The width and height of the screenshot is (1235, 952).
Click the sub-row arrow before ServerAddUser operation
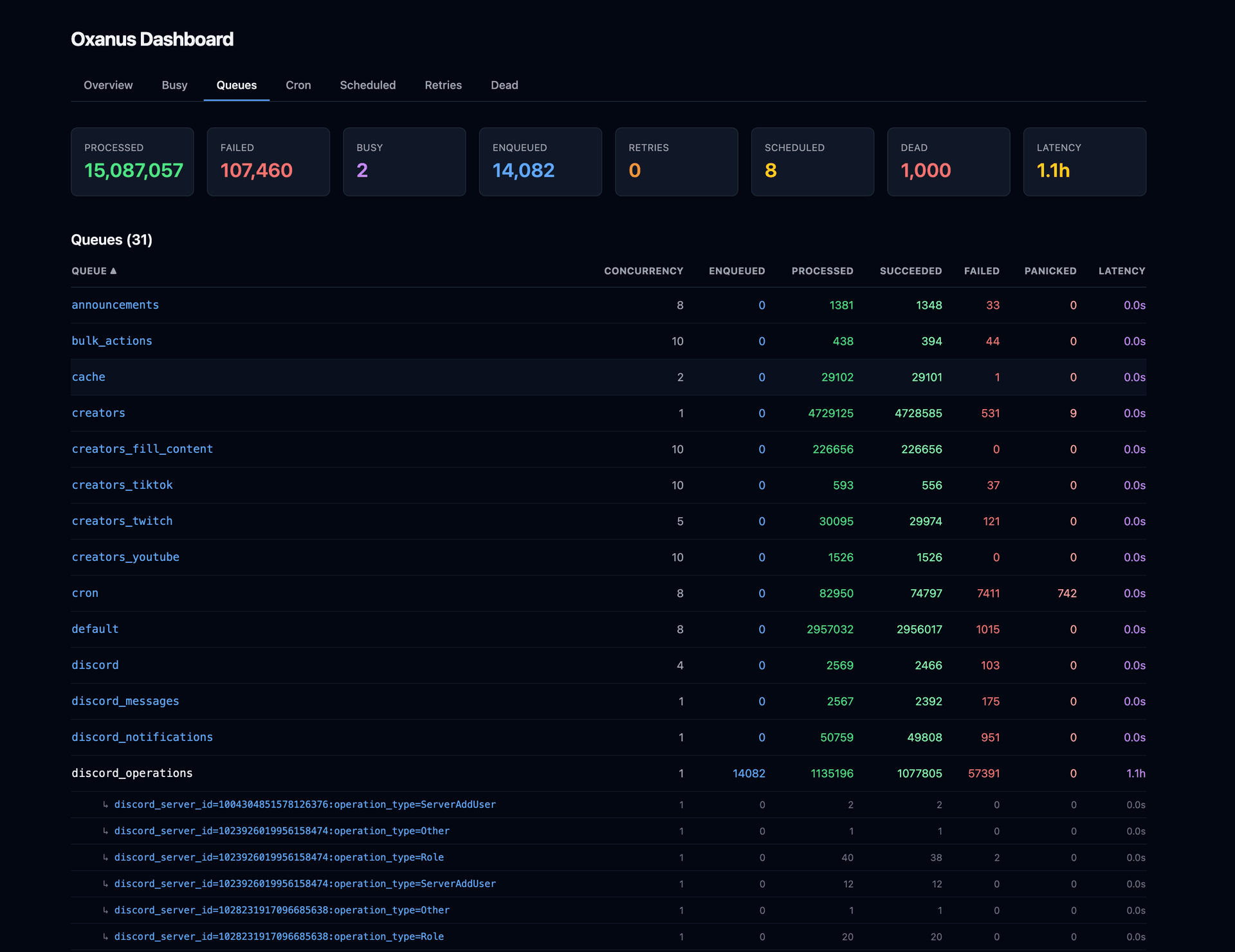click(x=106, y=805)
